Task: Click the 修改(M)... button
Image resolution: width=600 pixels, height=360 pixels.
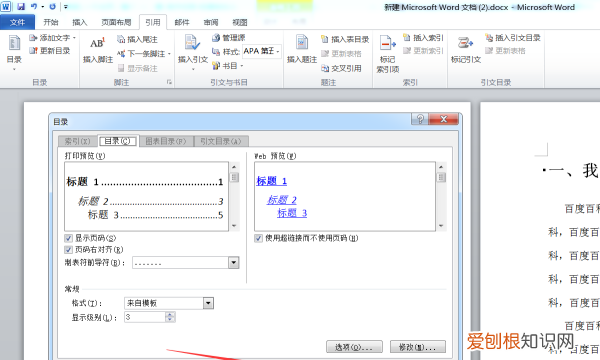Action: pos(418,347)
